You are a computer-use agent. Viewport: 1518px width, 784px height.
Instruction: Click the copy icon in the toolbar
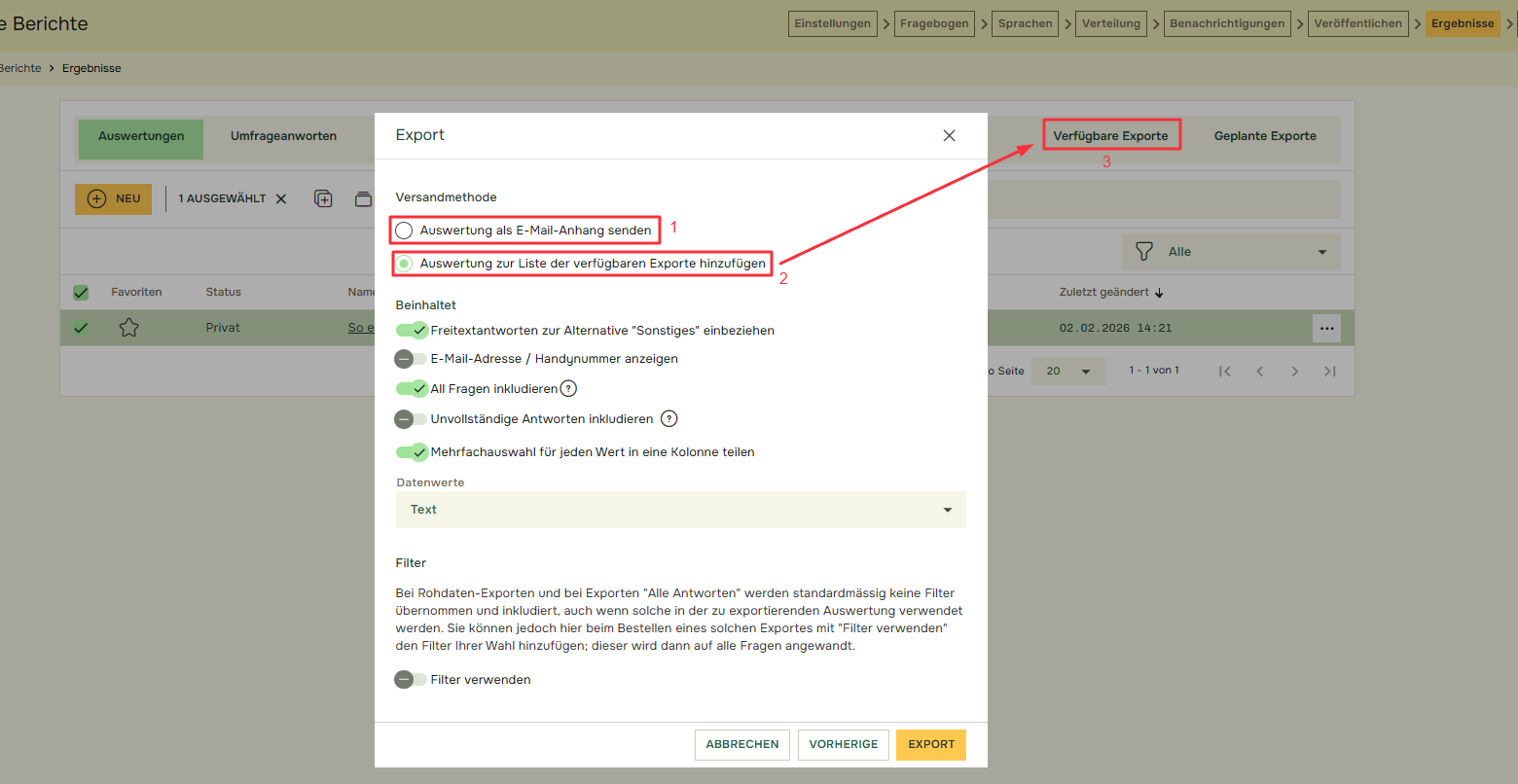point(323,198)
